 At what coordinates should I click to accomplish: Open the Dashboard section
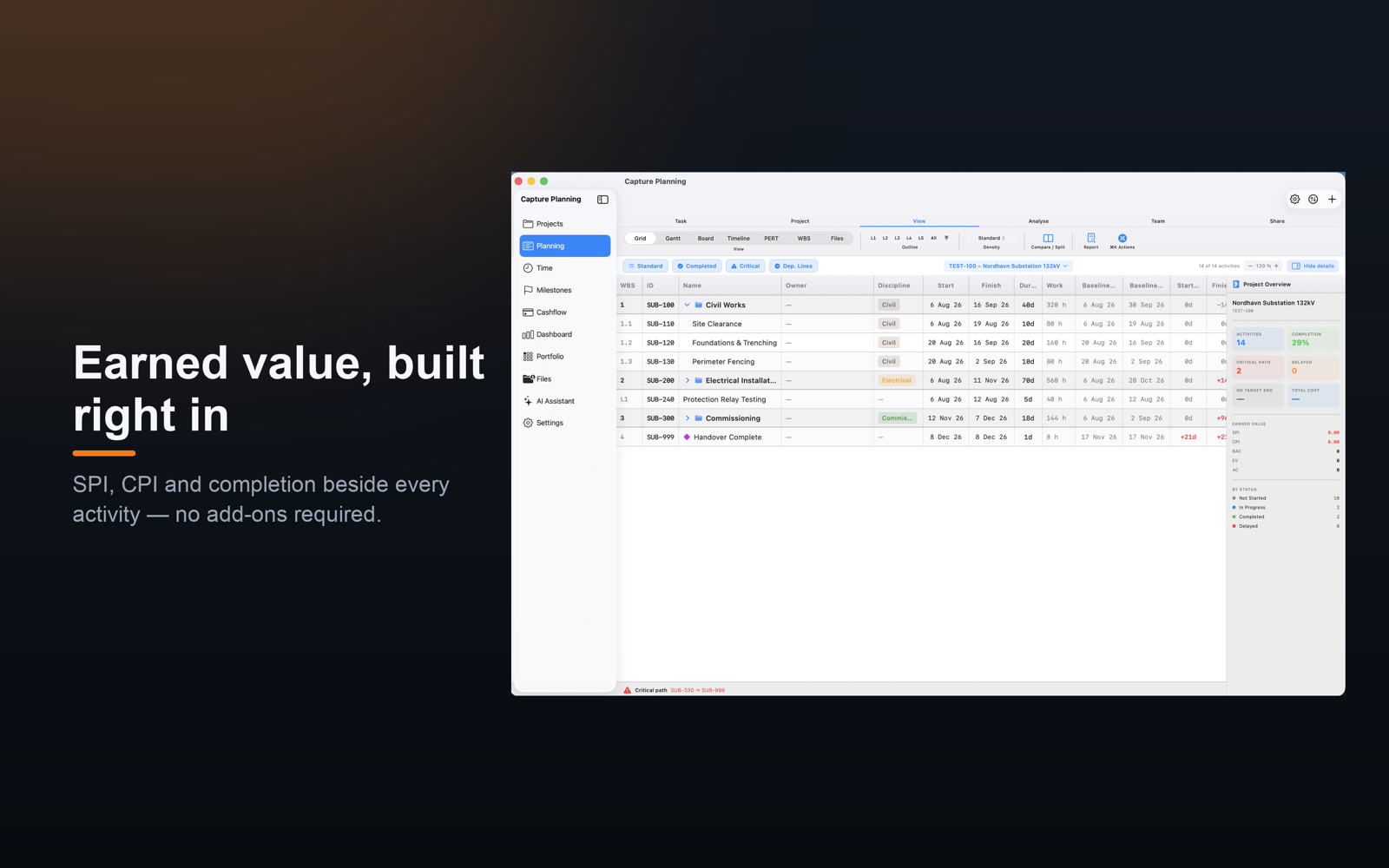[564, 334]
